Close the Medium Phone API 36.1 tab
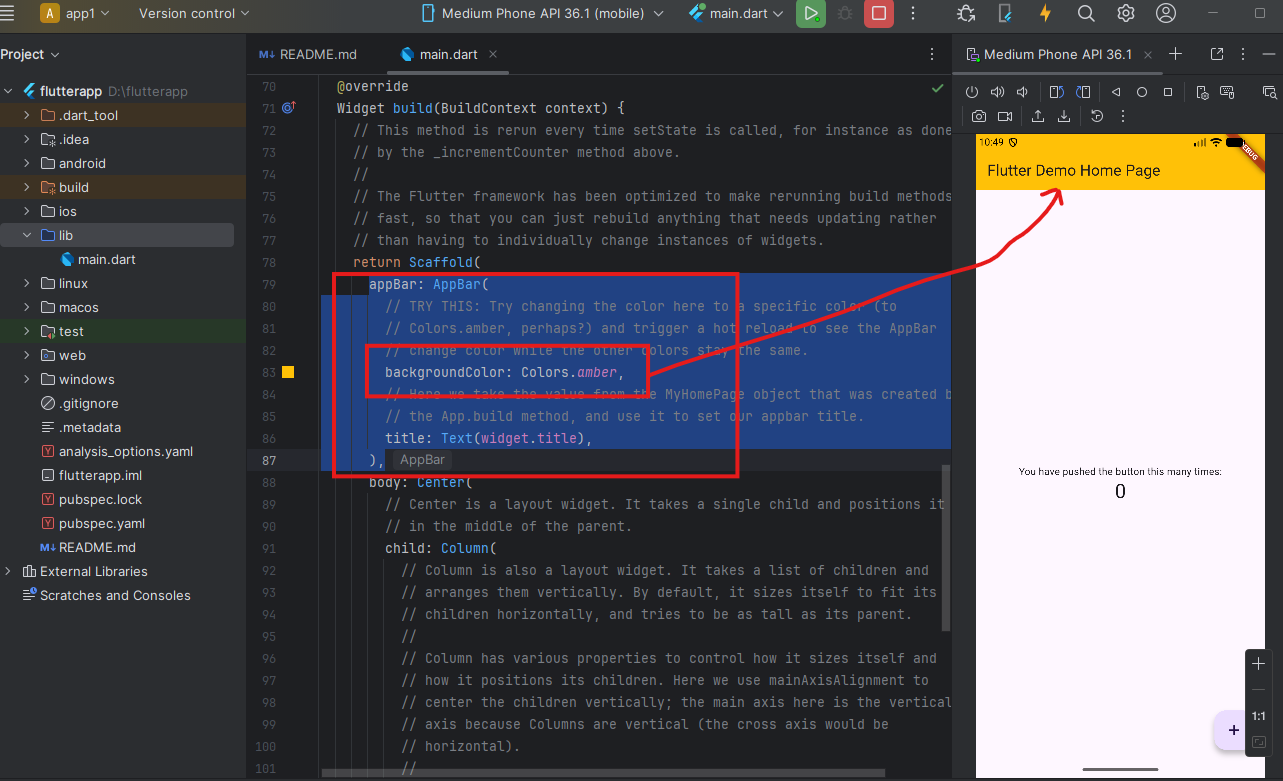The image size is (1283, 781). click(1149, 55)
